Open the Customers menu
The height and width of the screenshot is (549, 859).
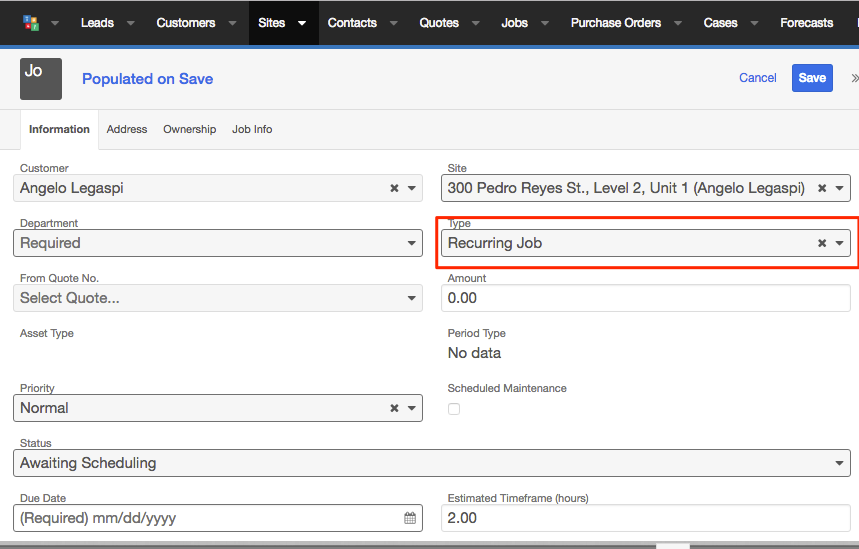point(186,22)
